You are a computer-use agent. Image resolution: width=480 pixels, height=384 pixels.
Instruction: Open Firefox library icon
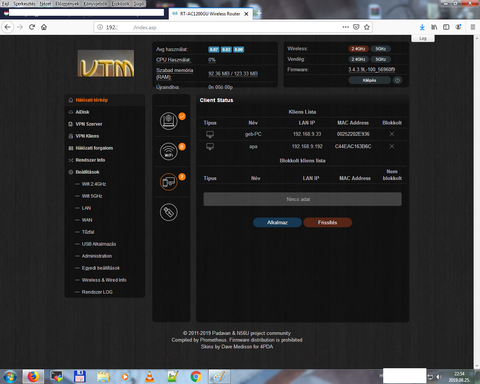coord(434,27)
